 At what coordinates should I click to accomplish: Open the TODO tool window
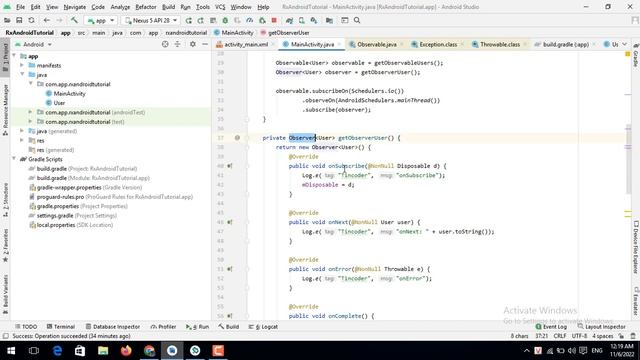[x=26, y=327]
